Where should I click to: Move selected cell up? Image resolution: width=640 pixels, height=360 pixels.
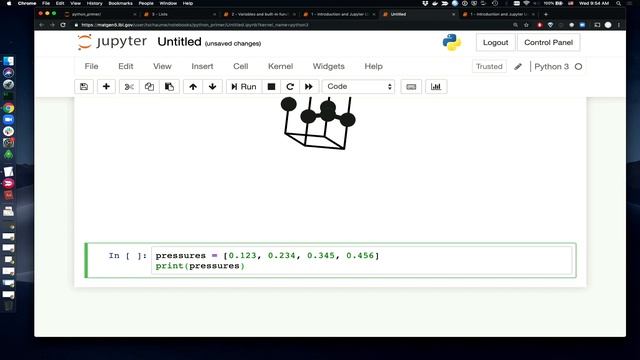click(193, 87)
